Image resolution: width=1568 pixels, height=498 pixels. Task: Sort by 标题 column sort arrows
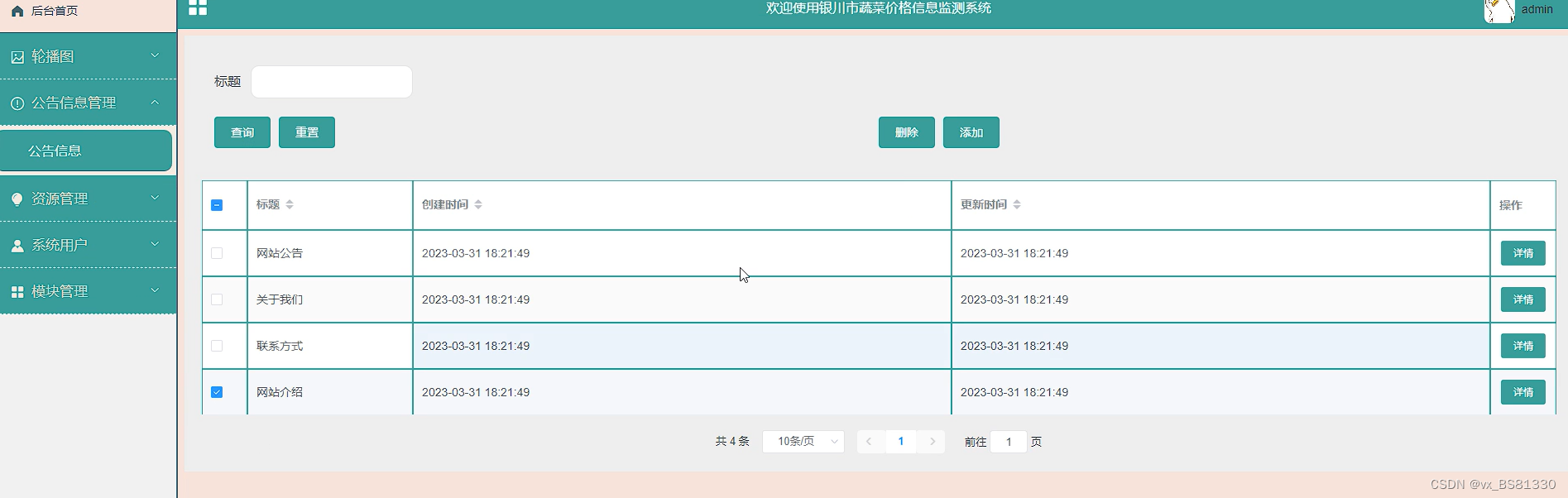tap(290, 204)
